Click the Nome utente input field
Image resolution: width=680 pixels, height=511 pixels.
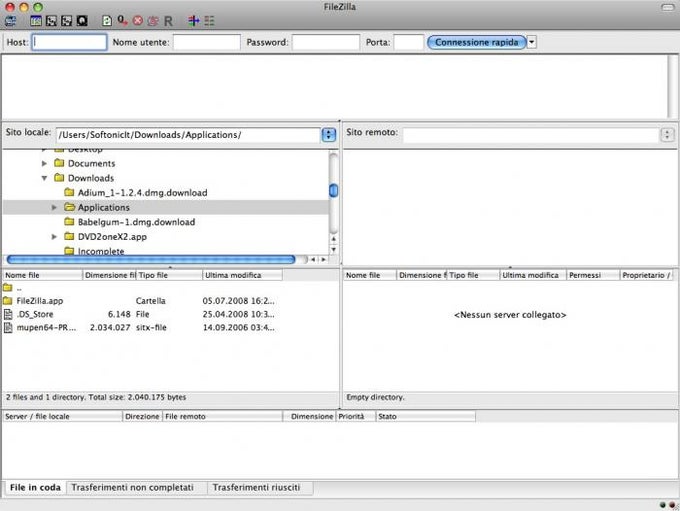(207, 43)
